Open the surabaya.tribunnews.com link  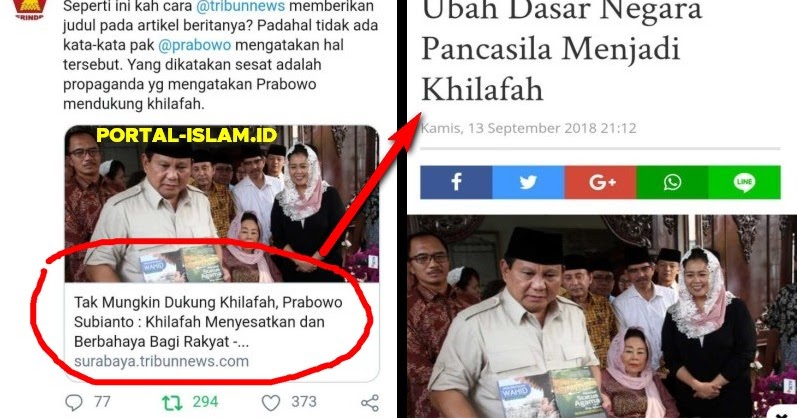tap(161, 362)
